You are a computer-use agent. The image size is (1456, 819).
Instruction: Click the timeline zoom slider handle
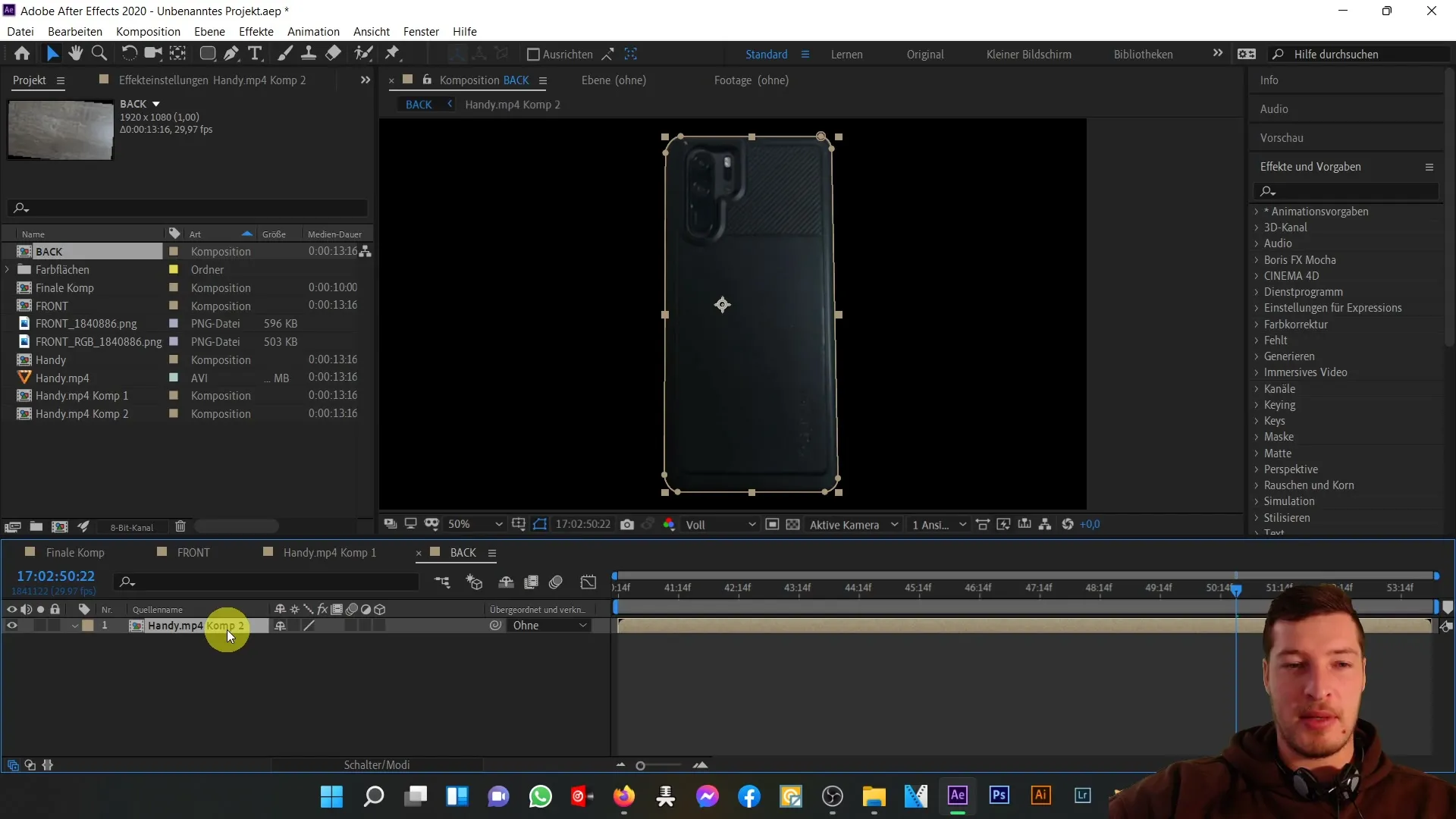coord(640,766)
